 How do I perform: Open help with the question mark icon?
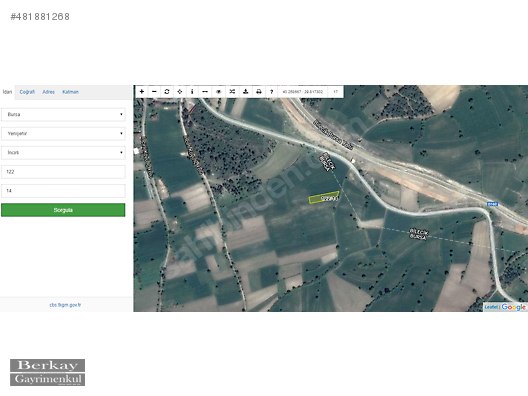[271, 92]
